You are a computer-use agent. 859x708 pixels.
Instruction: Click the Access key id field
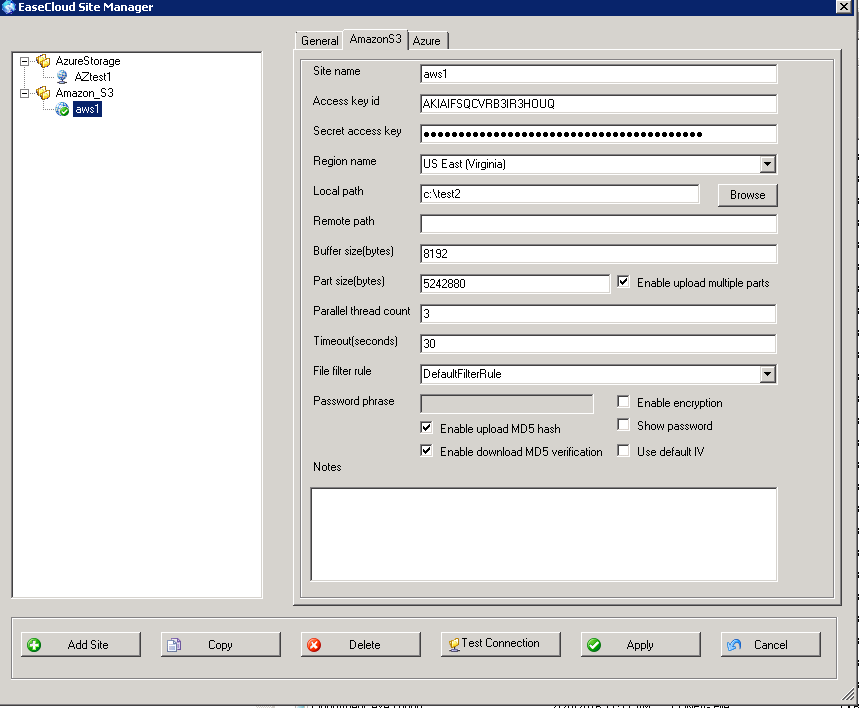point(598,104)
